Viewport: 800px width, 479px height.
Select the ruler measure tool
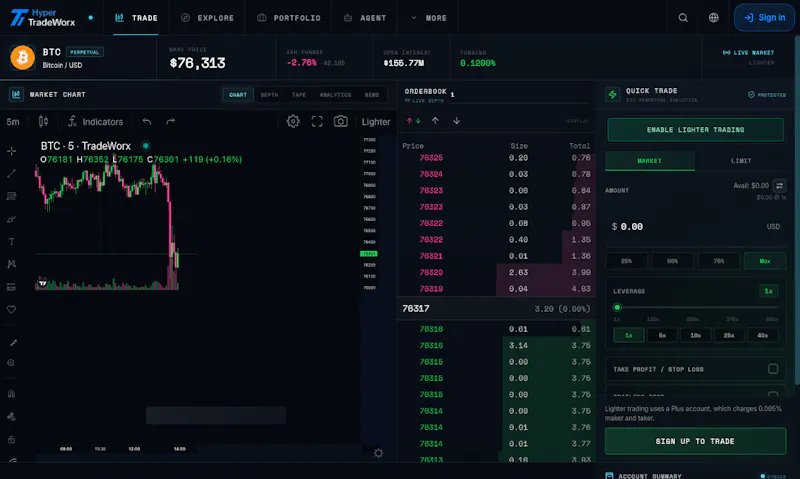pyautogui.click(x=12, y=343)
